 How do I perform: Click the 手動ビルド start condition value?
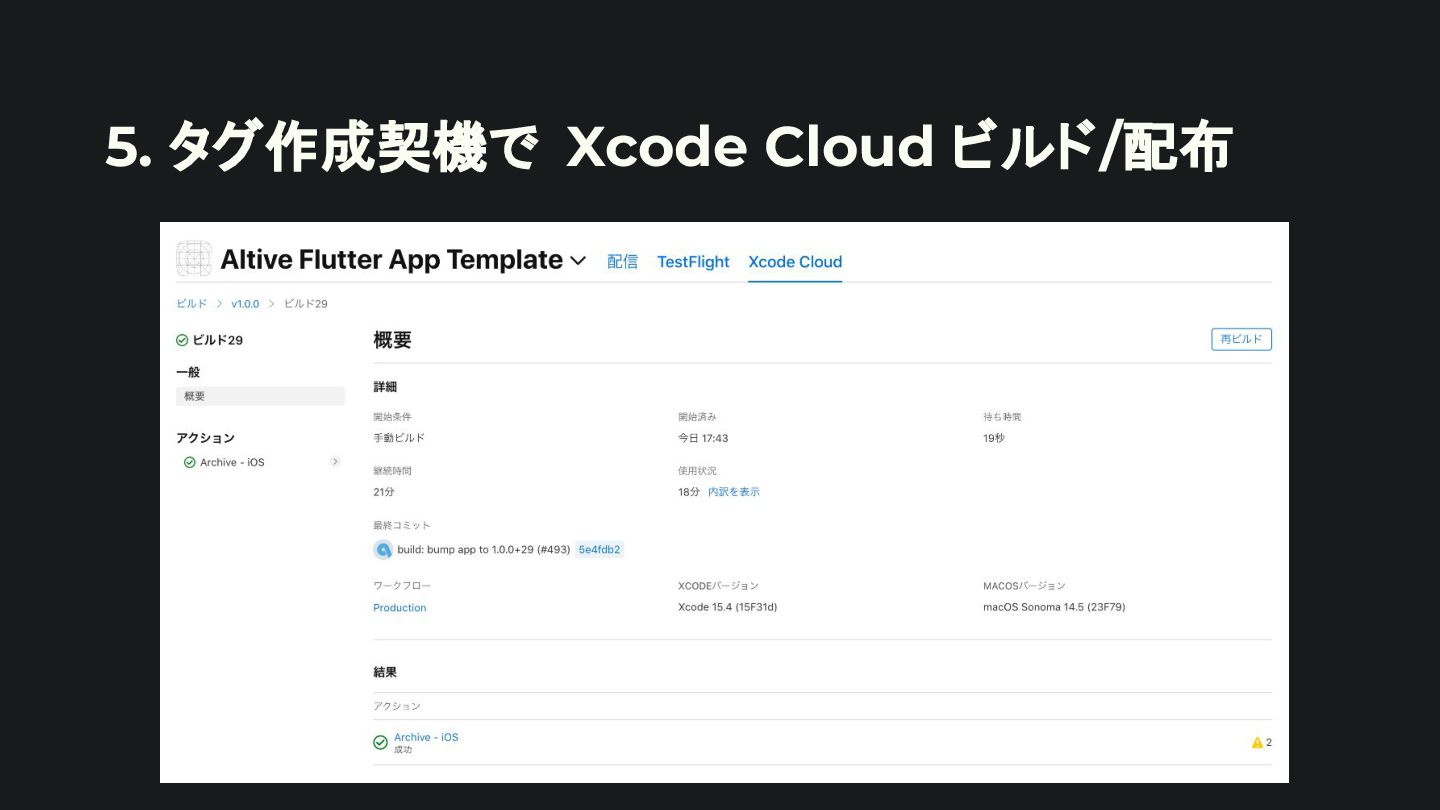pos(399,438)
